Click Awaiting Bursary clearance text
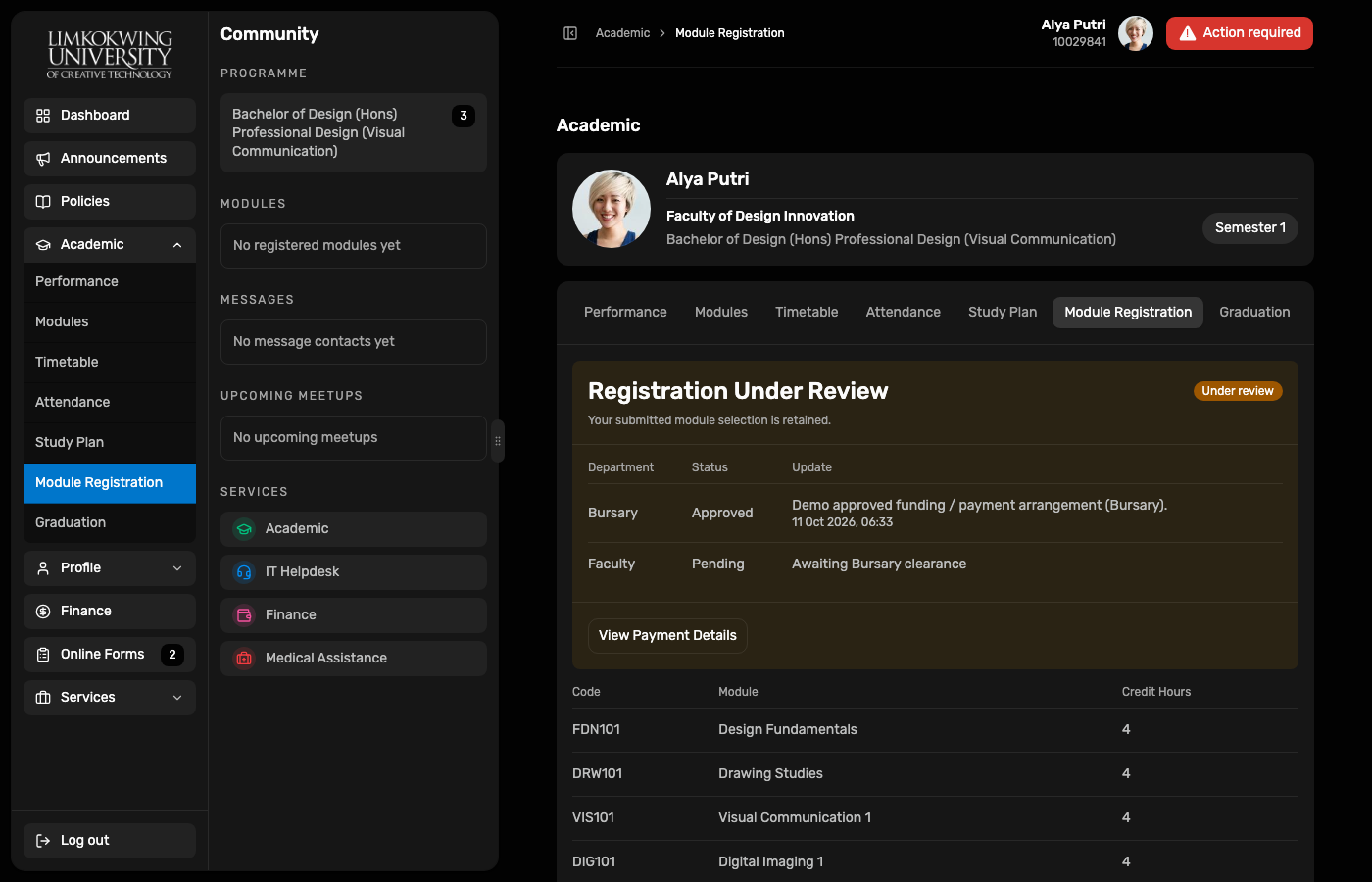1372x882 pixels. (879, 564)
